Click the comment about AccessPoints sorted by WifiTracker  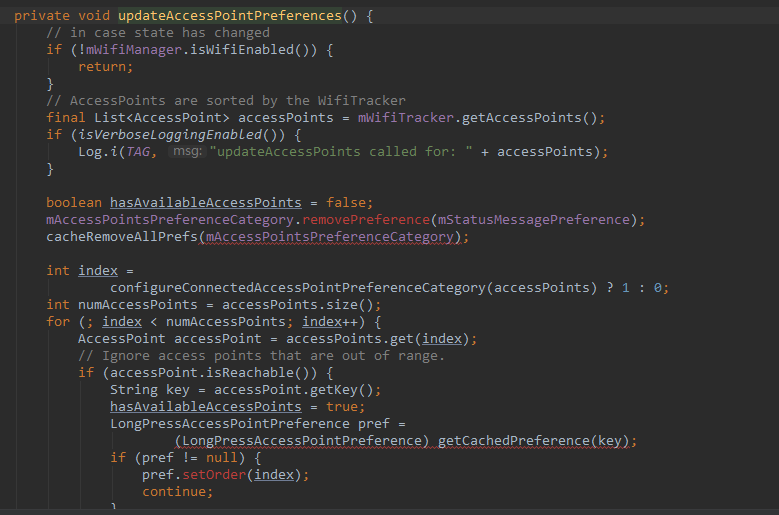coord(226,101)
